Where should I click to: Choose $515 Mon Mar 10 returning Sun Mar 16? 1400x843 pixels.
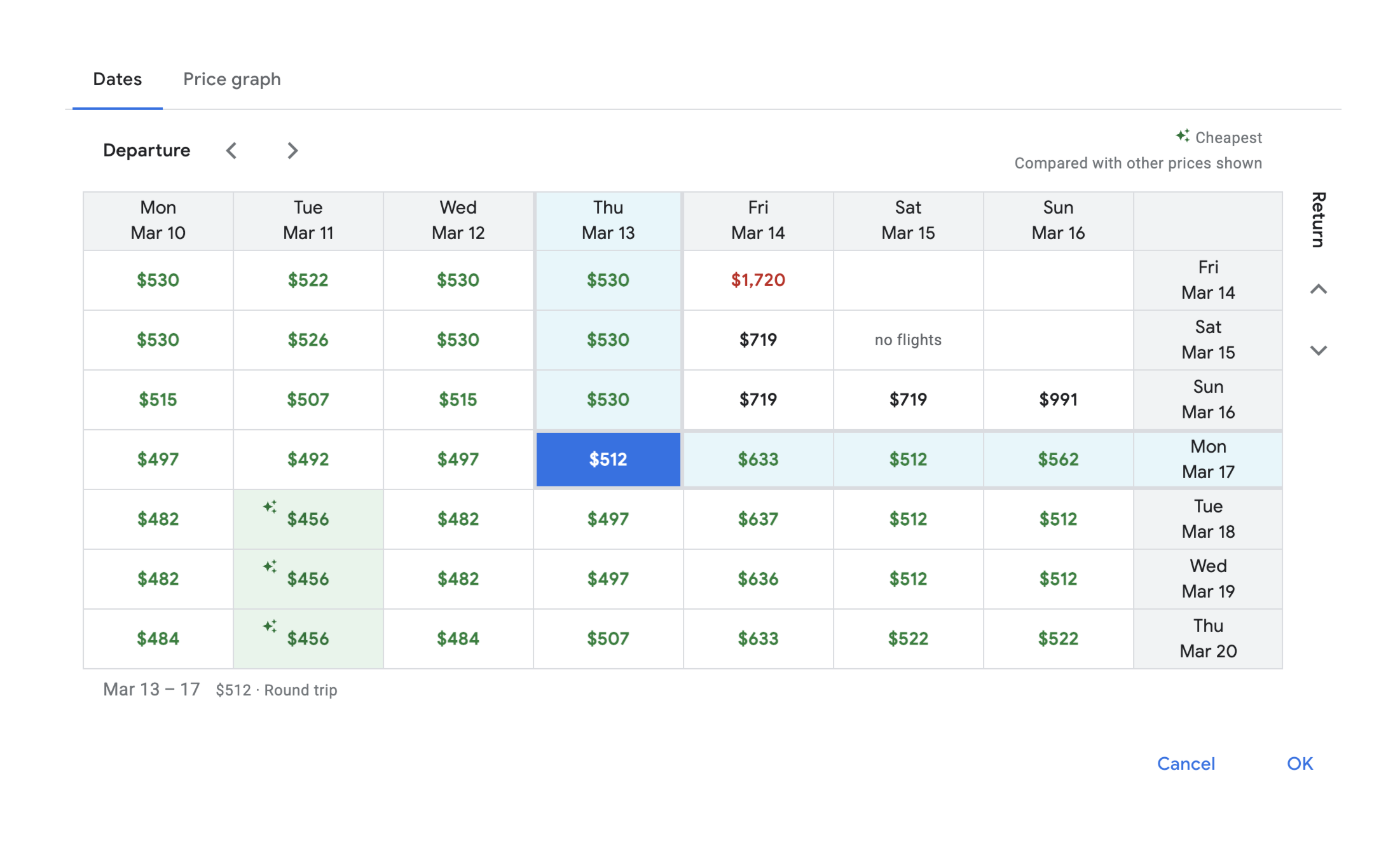tap(158, 400)
